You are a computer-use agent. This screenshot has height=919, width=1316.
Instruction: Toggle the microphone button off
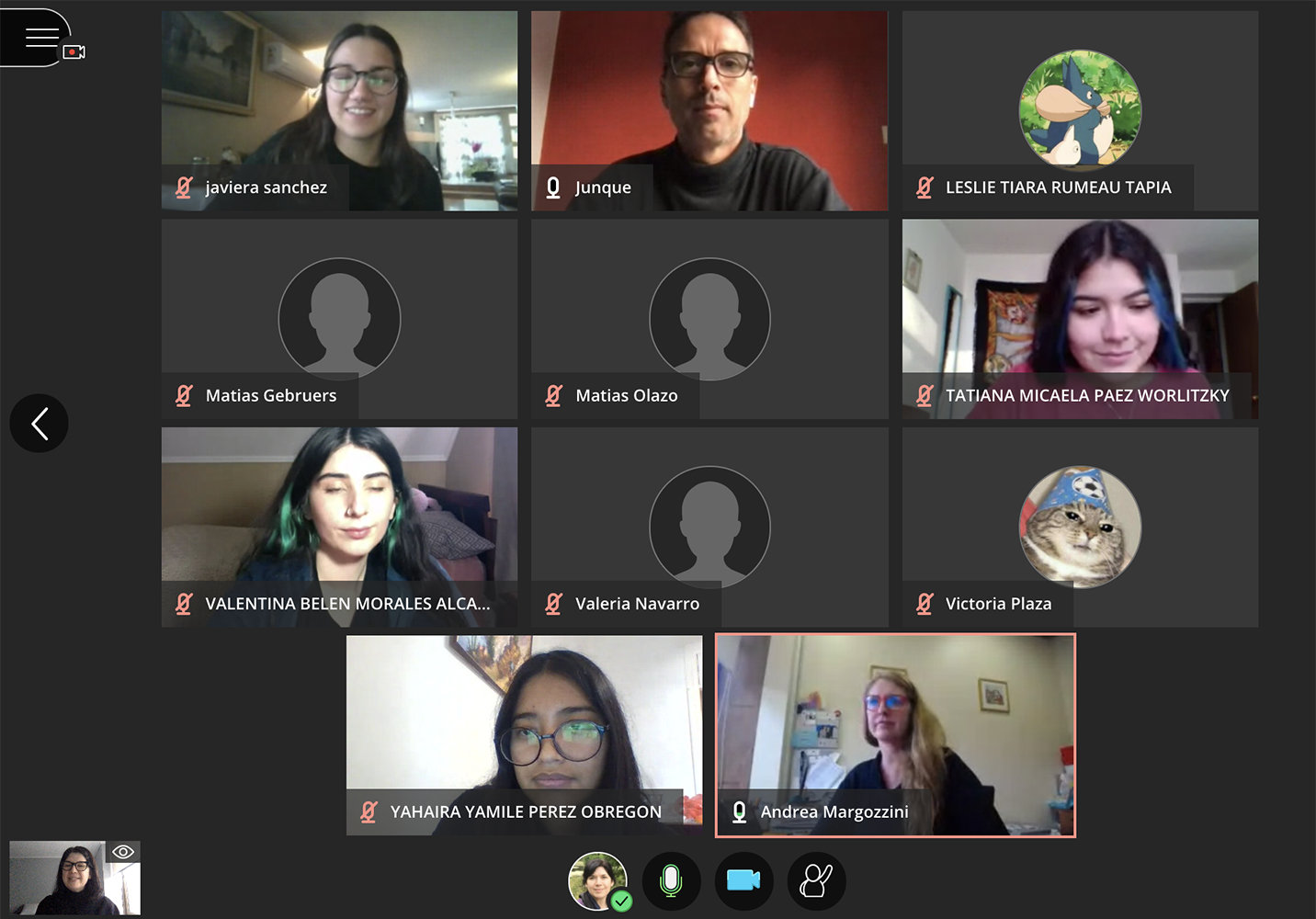(671, 881)
